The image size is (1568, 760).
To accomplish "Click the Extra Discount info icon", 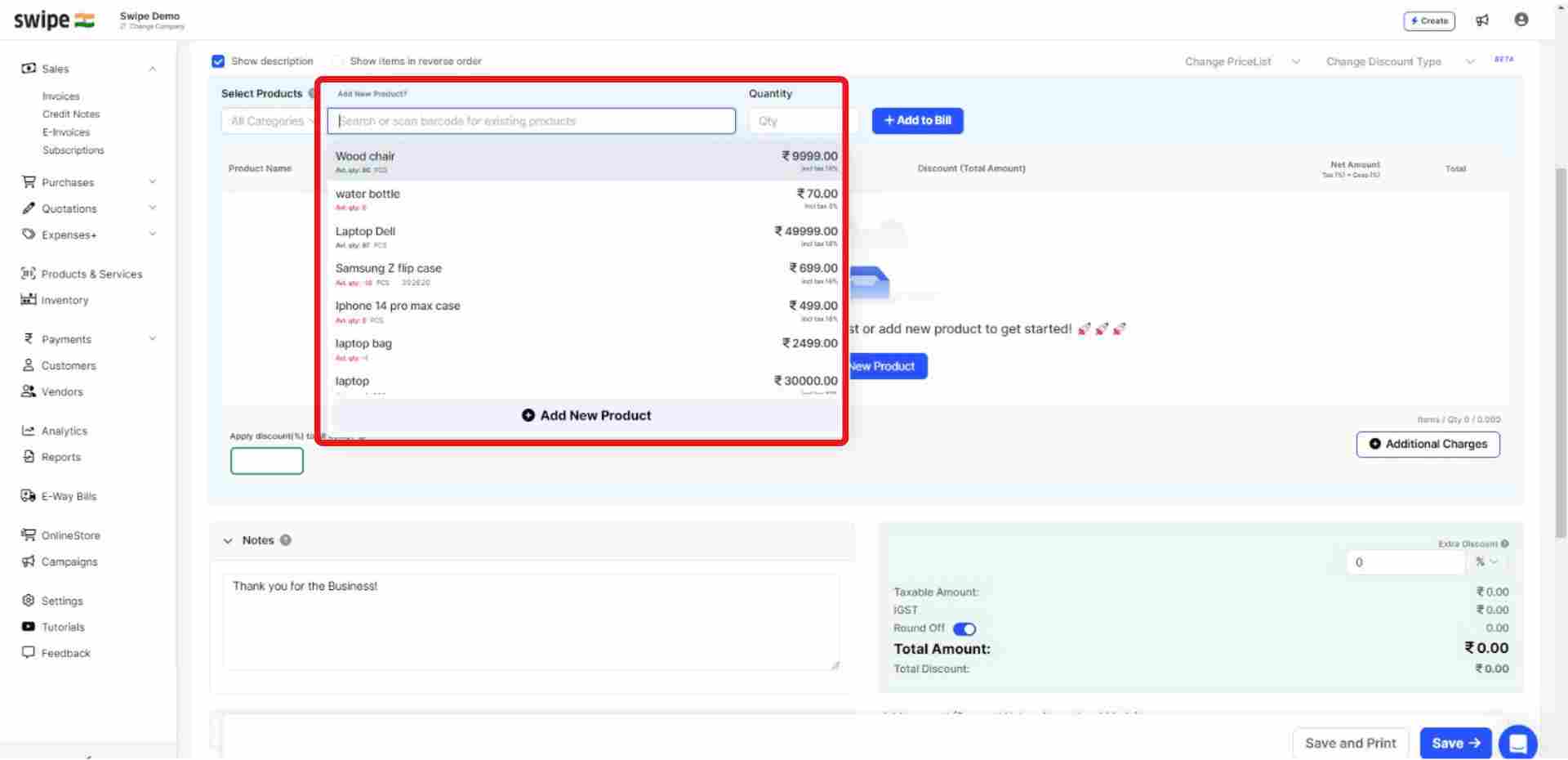I will coord(1504,543).
